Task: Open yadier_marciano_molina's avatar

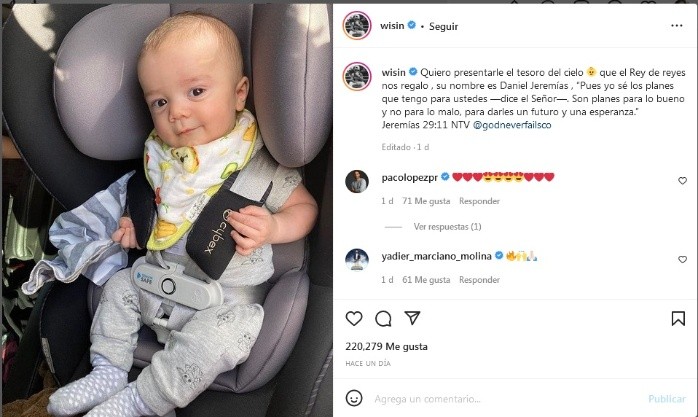Action: pyautogui.click(x=357, y=260)
